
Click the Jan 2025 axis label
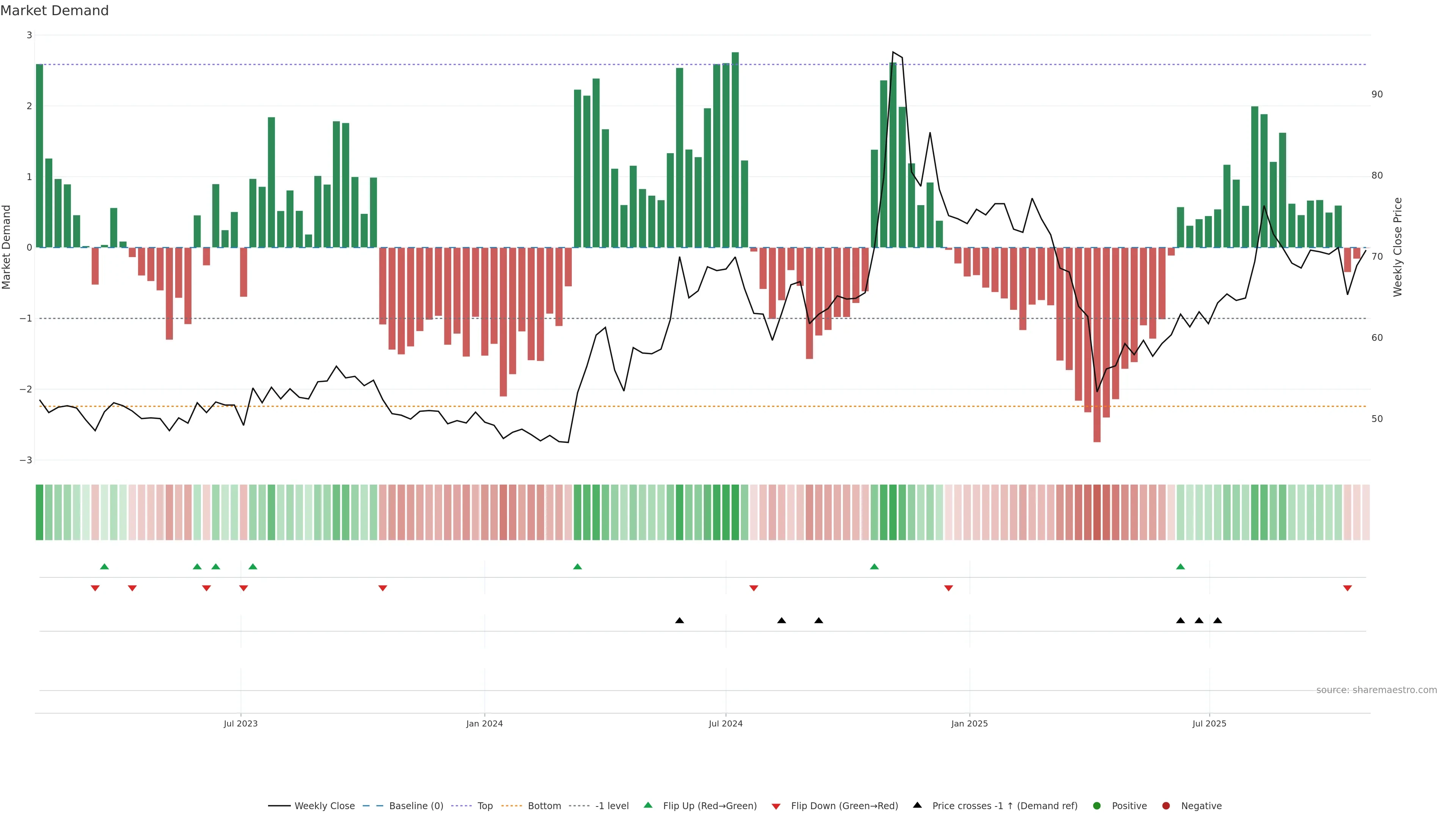coord(970,723)
